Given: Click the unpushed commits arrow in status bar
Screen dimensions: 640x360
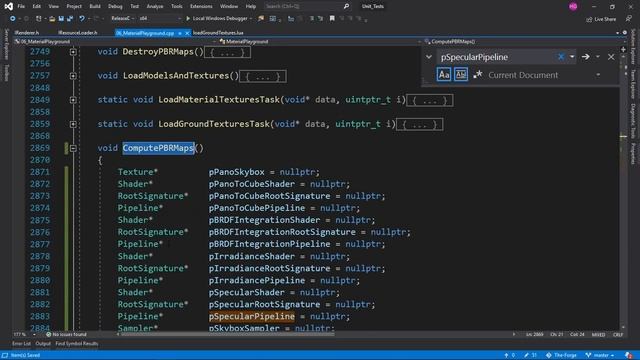Looking at the screenshot, I should tap(509, 355).
